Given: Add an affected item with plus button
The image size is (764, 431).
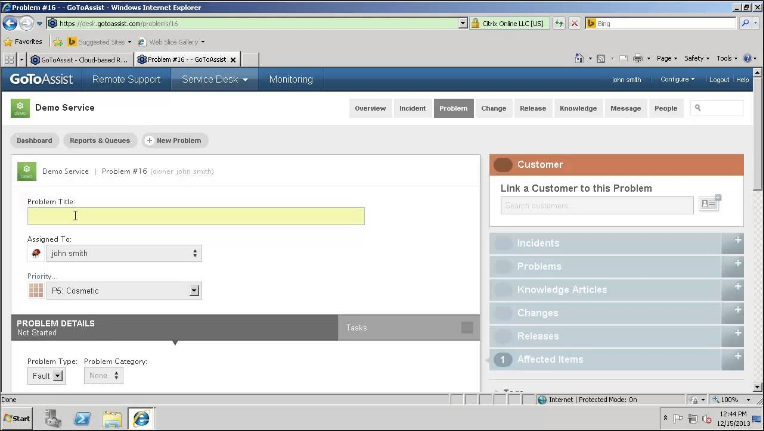Looking at the screenshot, I should point(732,359).
